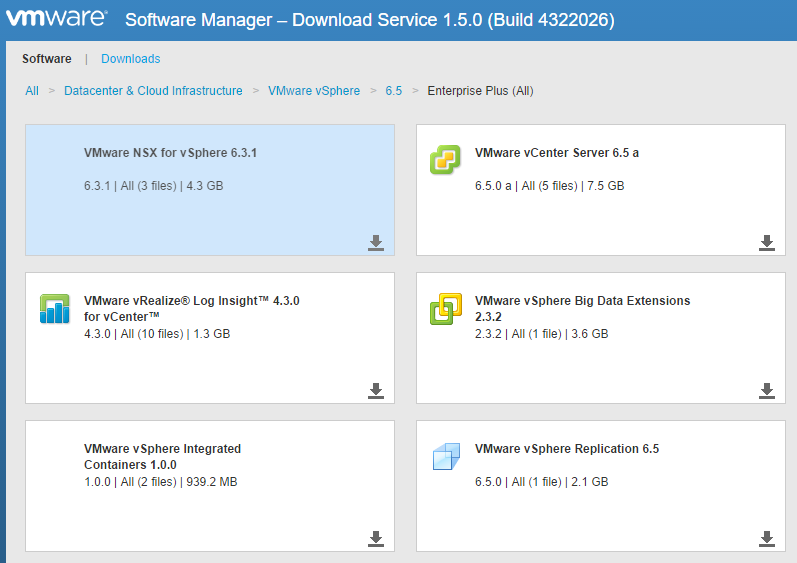Click '6.3.1 | All (3 files) | 4.3 GB'
This screenshot has width=797, height=563.
tap(154, 186)
